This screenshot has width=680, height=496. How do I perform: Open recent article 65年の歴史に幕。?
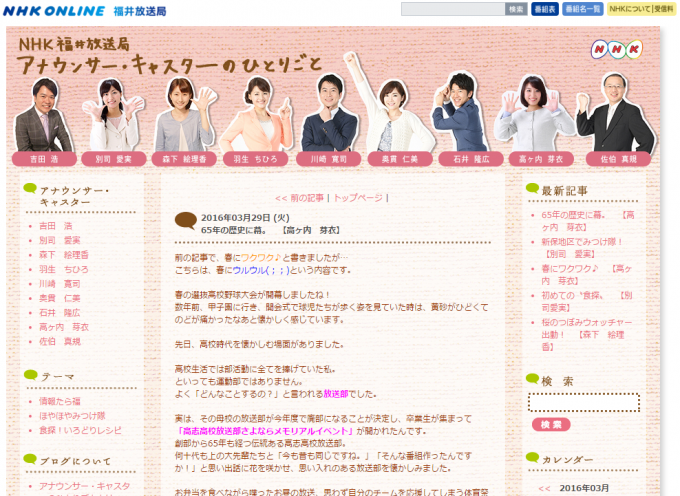click(588, 221)
